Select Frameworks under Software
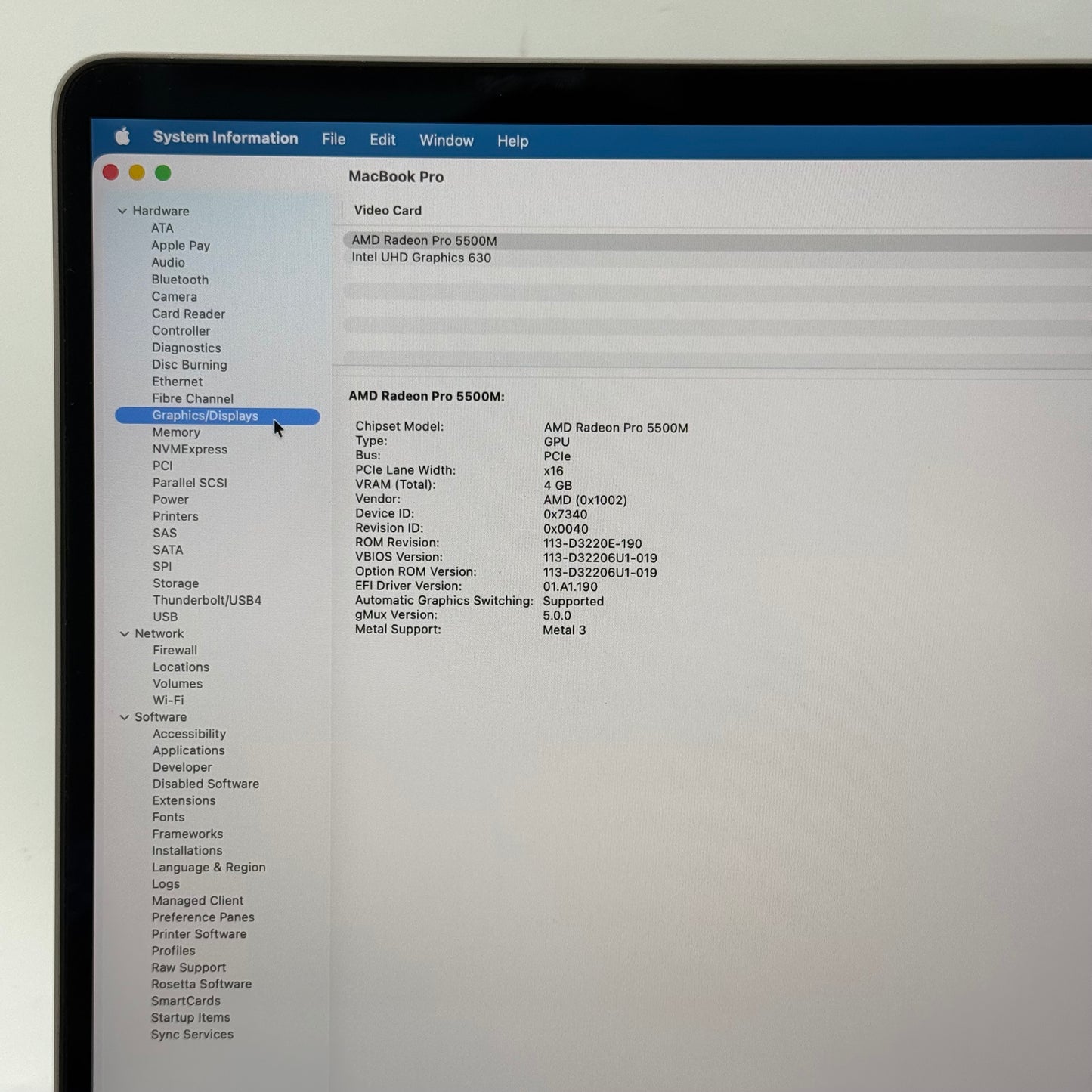The image size is (1092, 1092). [187, 834]
